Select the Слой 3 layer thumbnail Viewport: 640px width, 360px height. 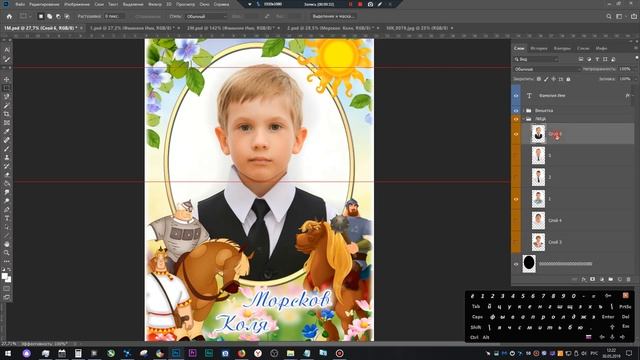[x=538, y=242]
